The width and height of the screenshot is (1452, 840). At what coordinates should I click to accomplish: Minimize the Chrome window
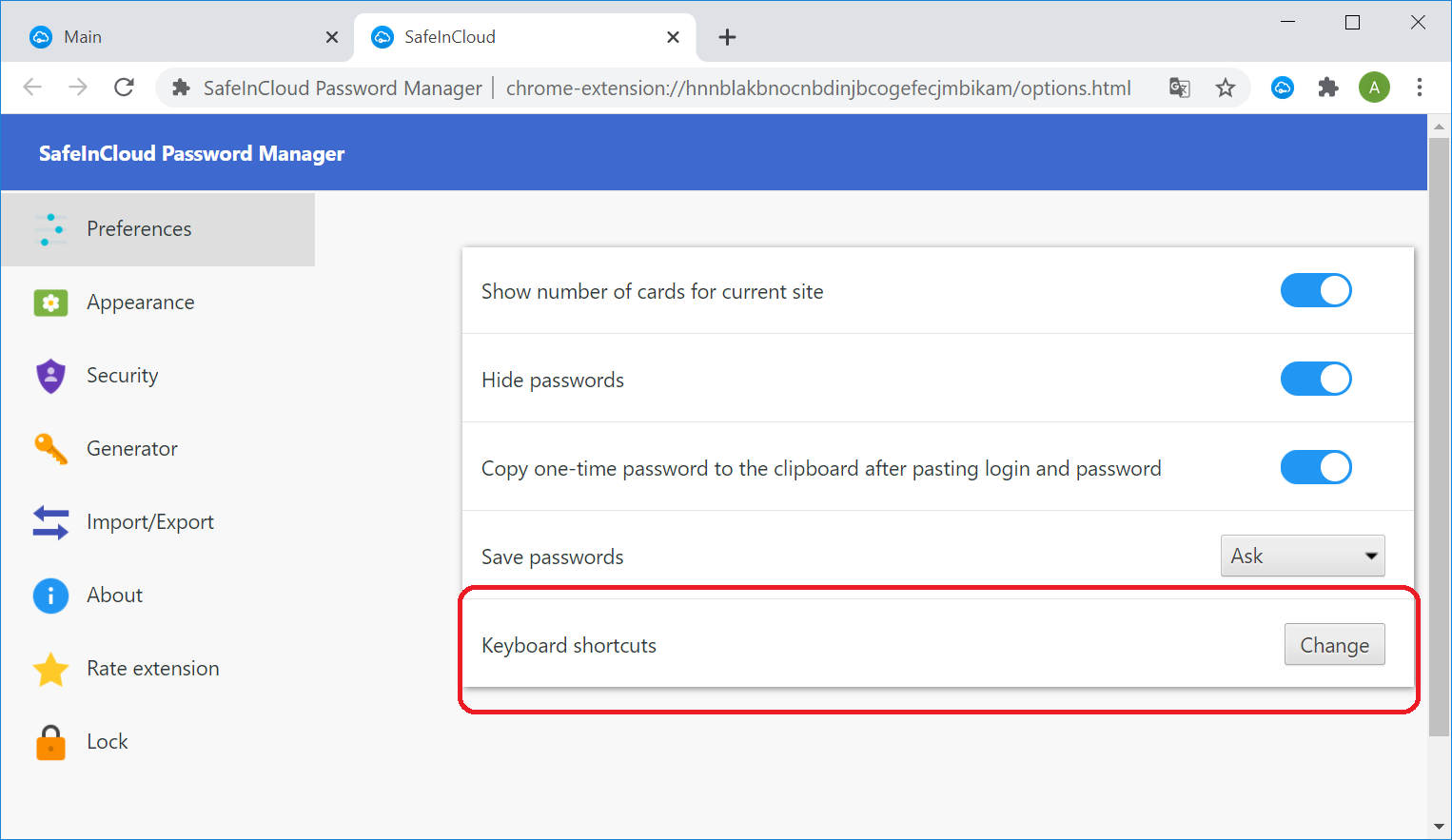click(1287, 23)
